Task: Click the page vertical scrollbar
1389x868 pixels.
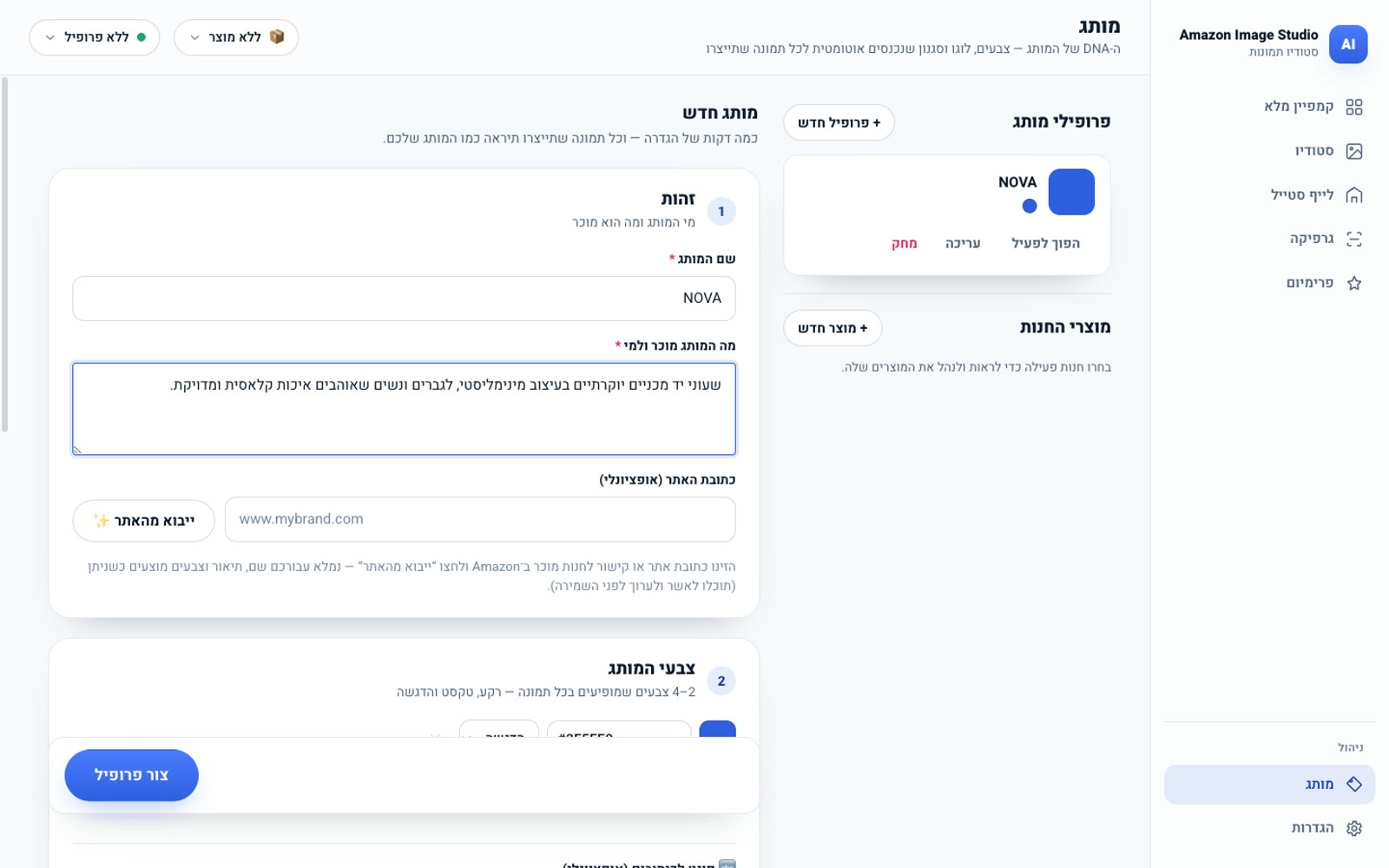Action: [x=4, y=255]
